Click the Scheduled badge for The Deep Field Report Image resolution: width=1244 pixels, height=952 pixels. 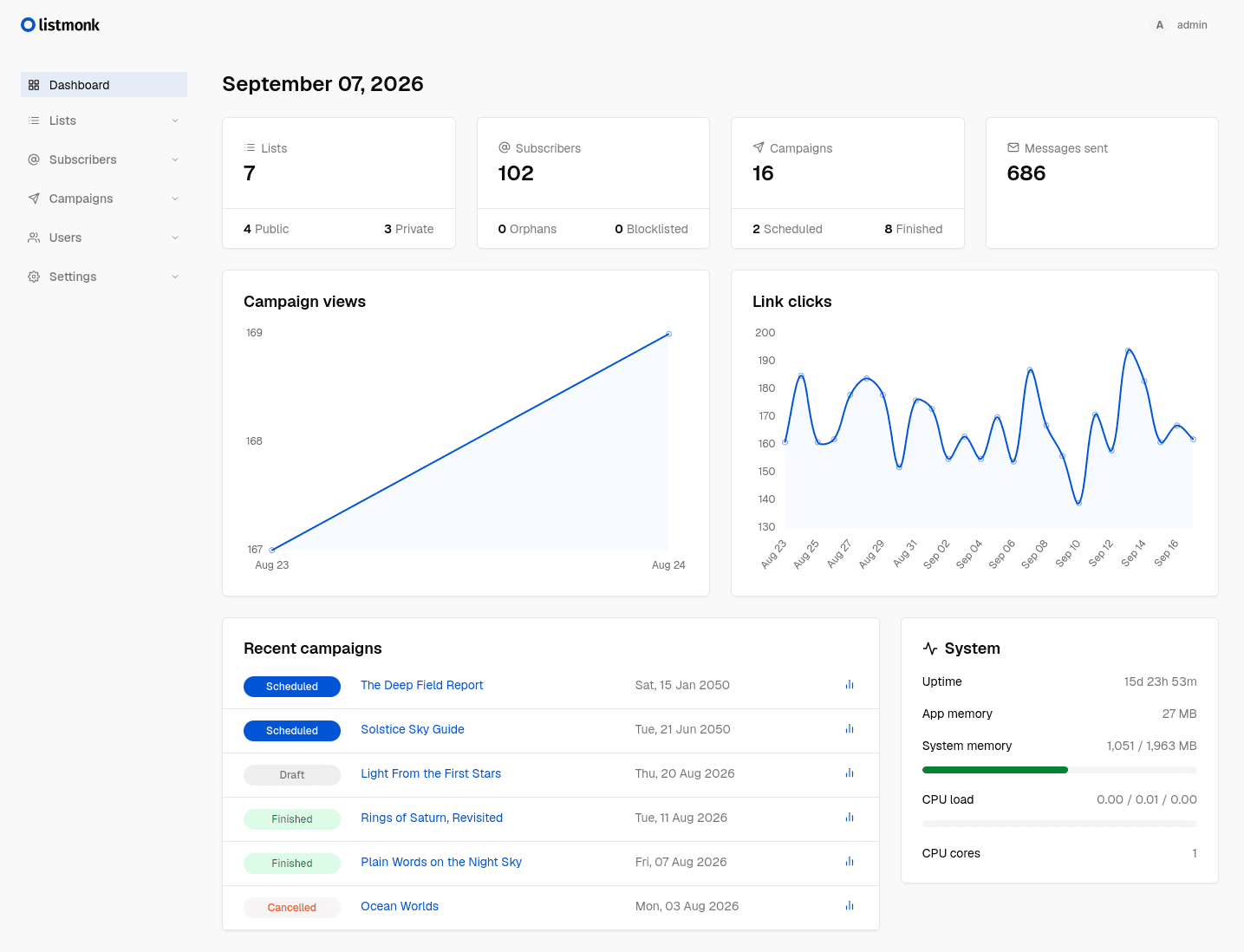(292, 686)
